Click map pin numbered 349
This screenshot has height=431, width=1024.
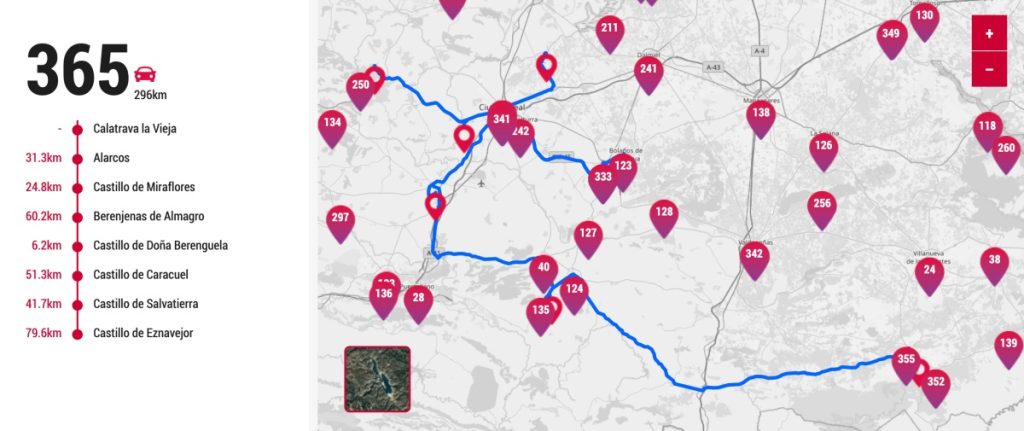(x=891, y=39)
